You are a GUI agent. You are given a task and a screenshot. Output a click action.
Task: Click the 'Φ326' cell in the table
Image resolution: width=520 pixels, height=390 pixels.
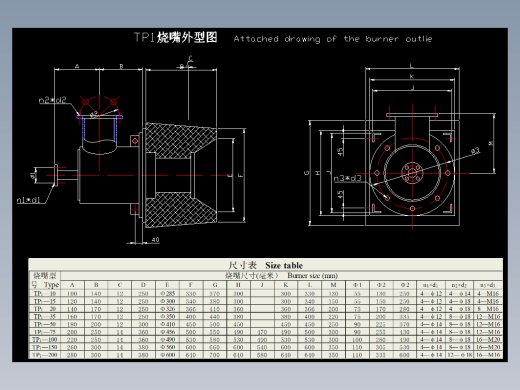[168, 309]
